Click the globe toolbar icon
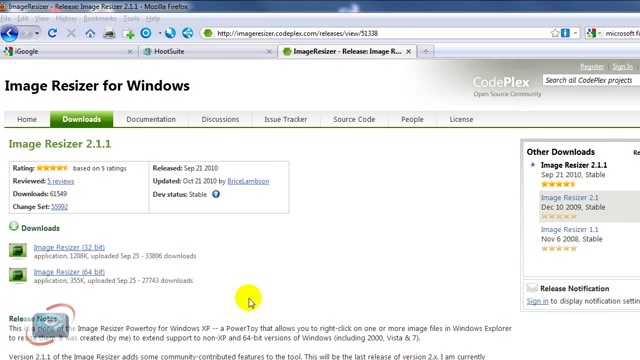 click(170, 33)
